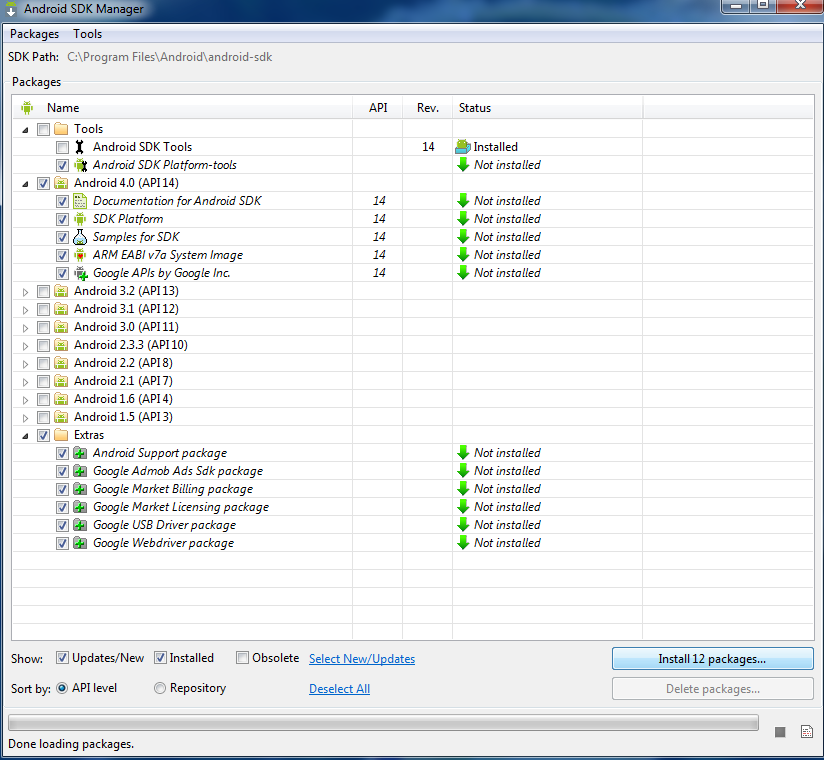The width and height of the screenshot is (824, 760).
Task: Click the Deselect All link
Action: pos(339,688)
